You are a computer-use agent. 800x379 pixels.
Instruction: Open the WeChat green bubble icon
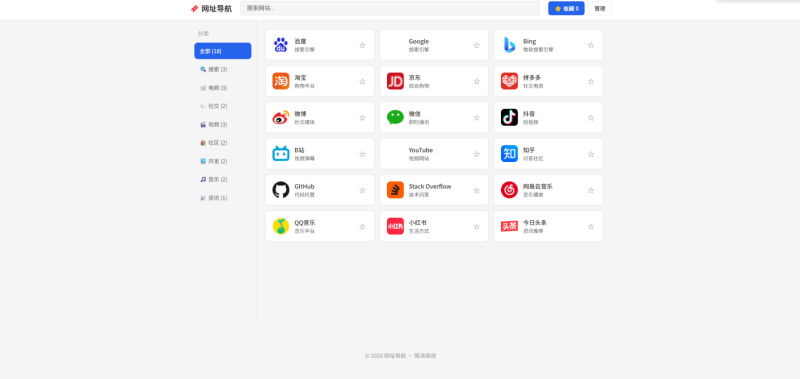point(395,117)
